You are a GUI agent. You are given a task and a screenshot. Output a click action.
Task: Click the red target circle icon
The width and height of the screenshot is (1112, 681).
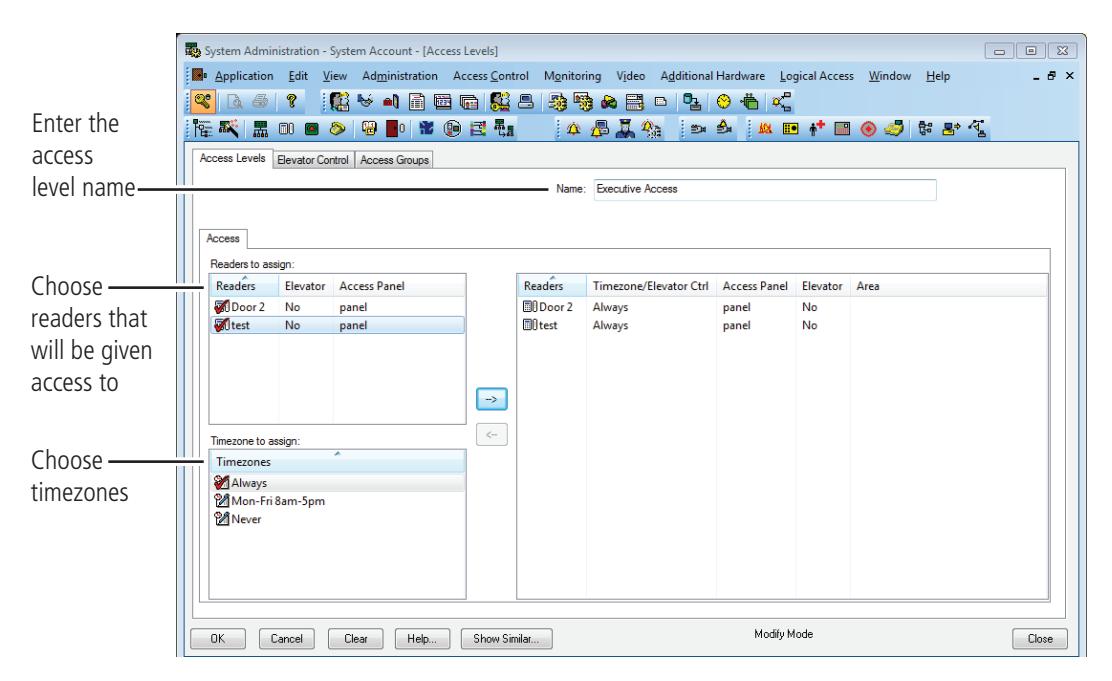(x=868, y=128)
